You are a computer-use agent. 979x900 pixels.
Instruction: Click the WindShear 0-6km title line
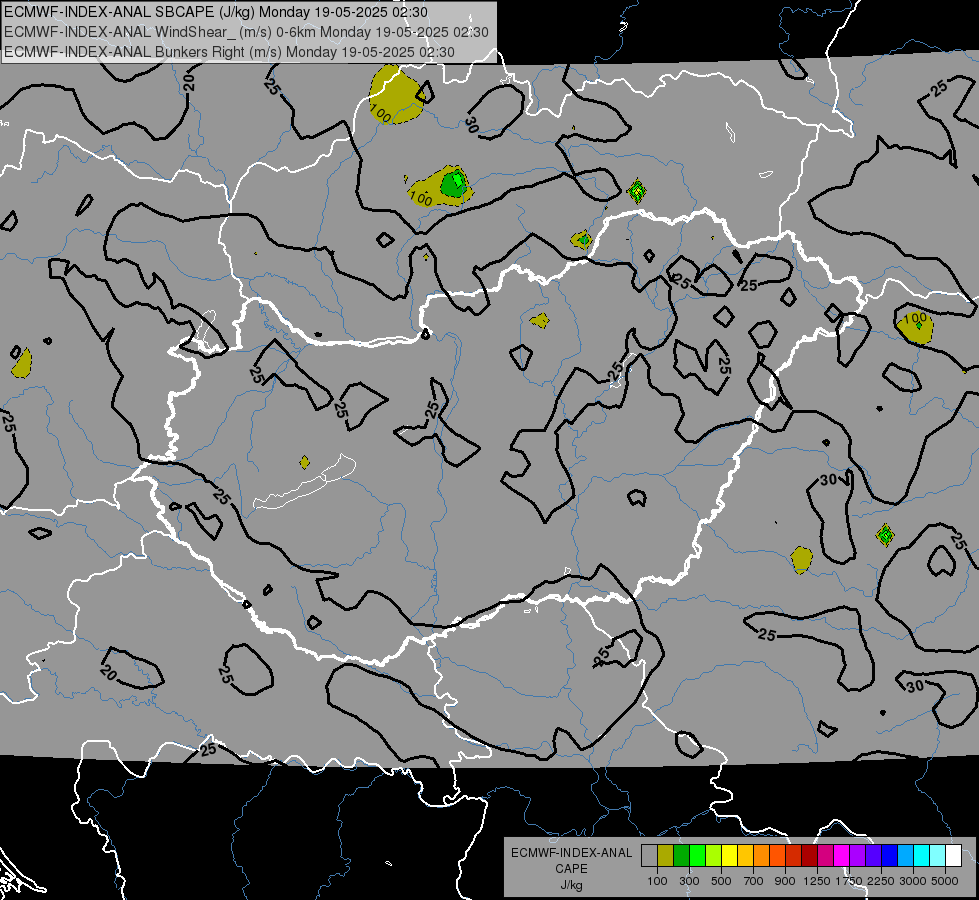(246, 32)
